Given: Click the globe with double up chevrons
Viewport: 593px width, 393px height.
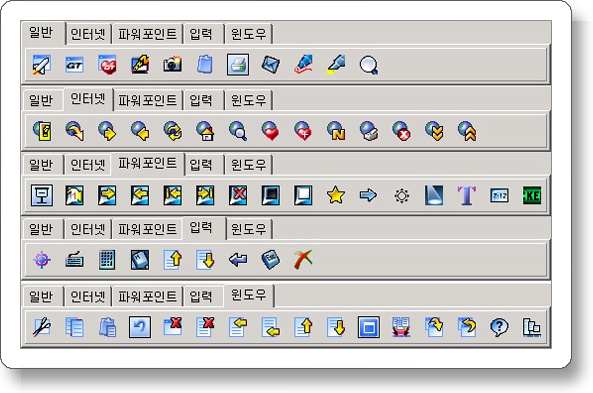Looking at the screenshot, I should 467,131.
